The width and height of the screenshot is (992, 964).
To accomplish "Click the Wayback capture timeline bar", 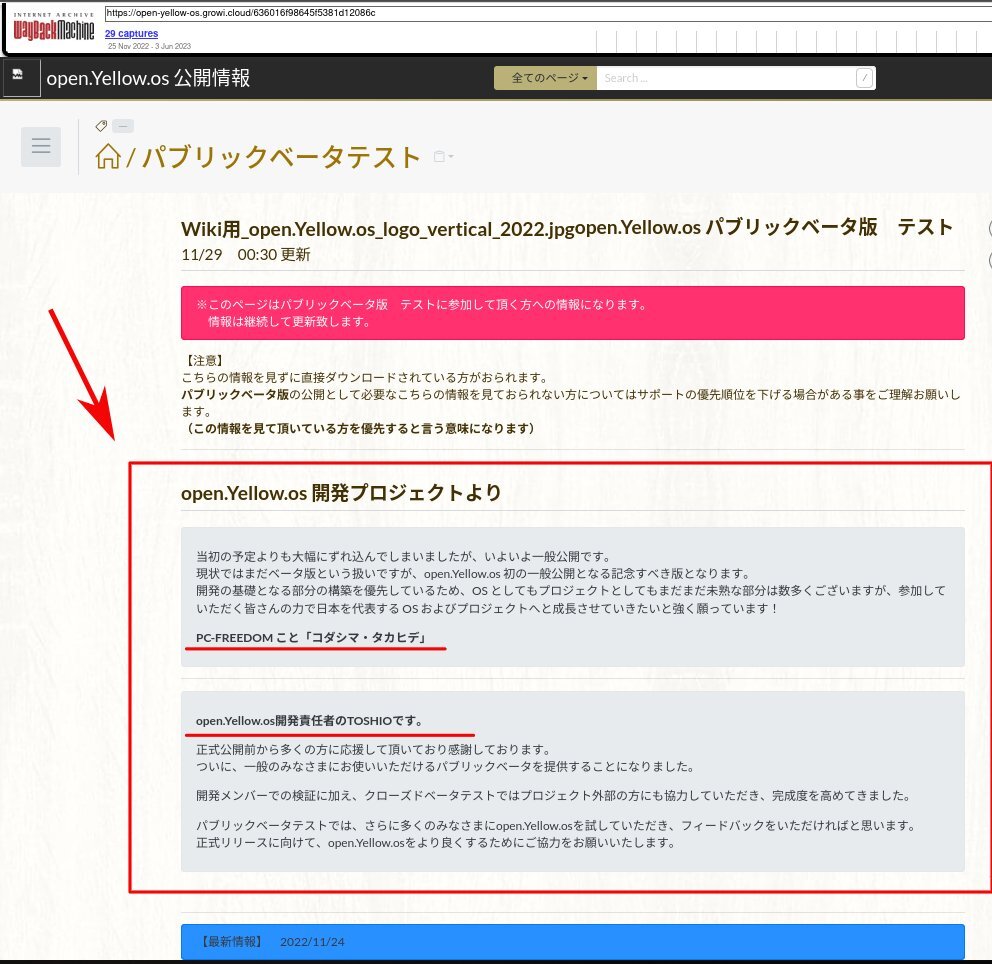I will pyautogui.click(x=793, y=40).
